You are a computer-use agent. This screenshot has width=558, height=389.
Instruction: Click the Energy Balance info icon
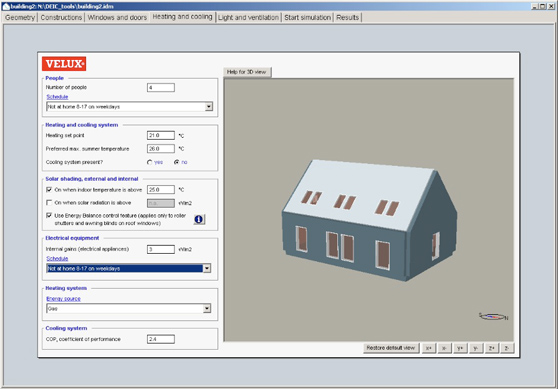click(x=199, y=219)
